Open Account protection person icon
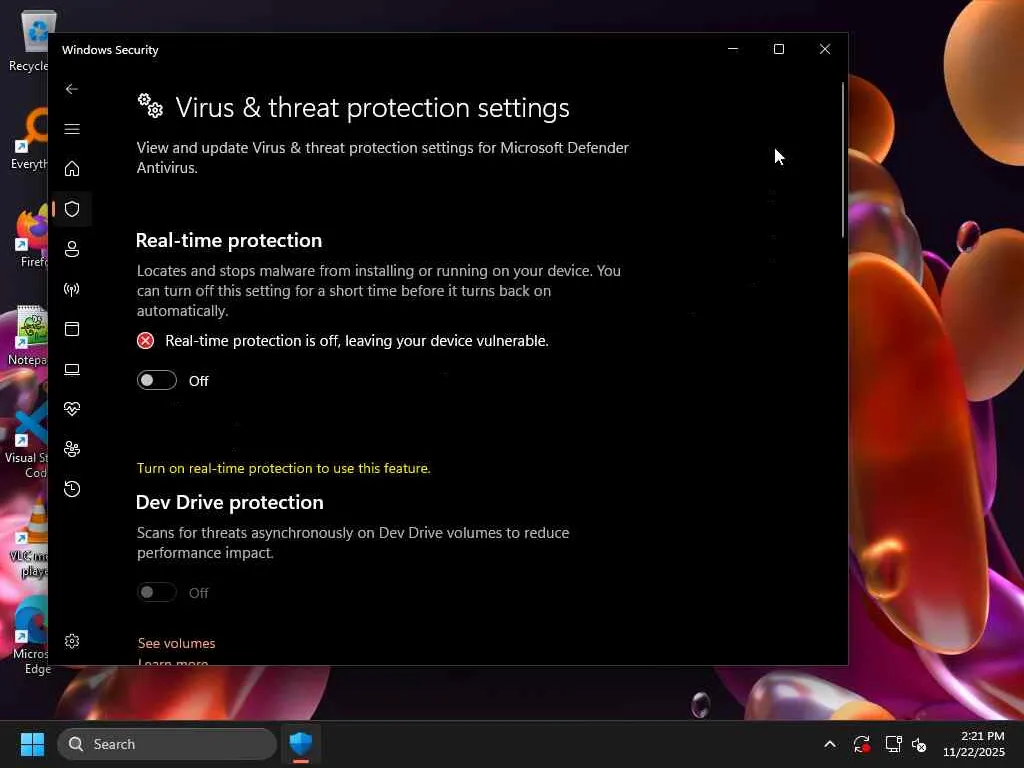 click(72, 249)
